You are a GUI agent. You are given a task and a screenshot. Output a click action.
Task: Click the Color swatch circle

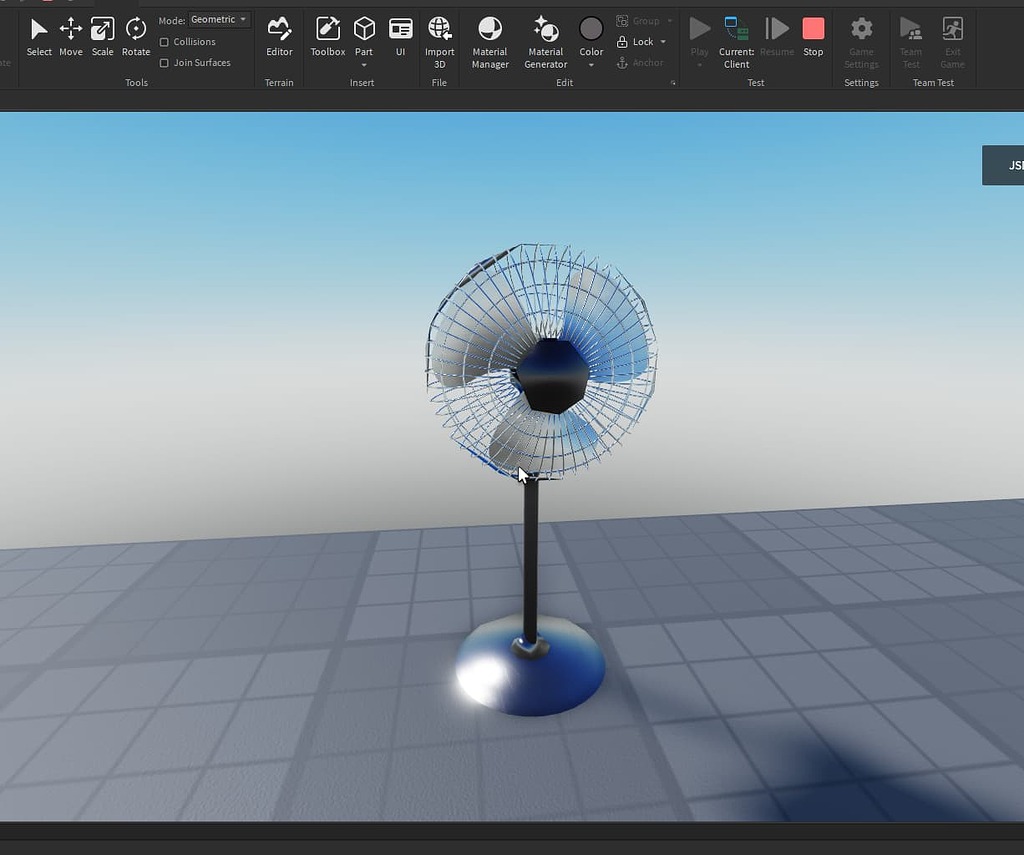coord(591,30)
